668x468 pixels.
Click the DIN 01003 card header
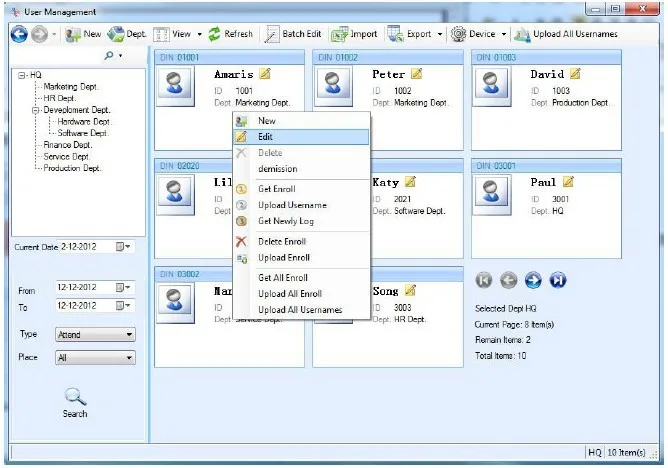click(546, 57)
